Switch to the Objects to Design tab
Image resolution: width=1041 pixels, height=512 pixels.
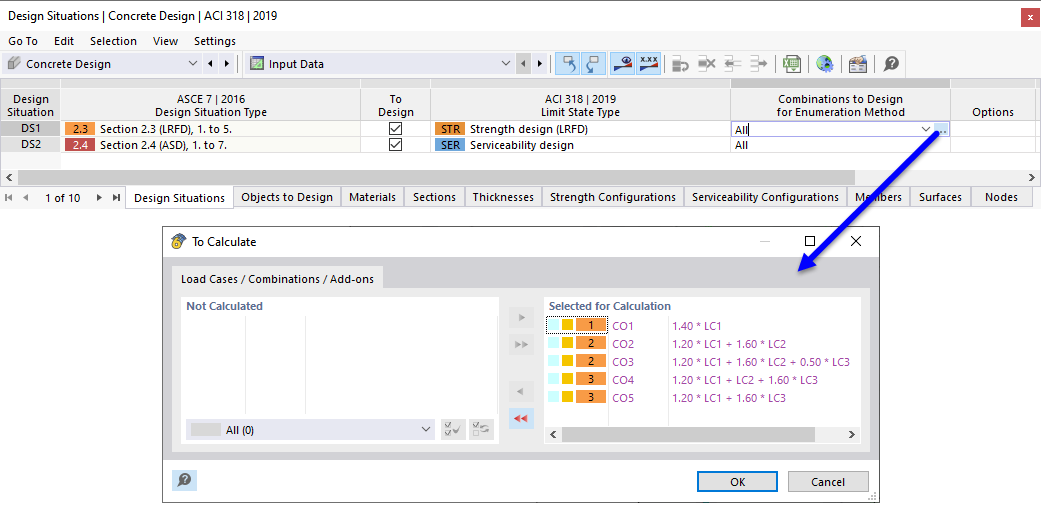(287, 197)
